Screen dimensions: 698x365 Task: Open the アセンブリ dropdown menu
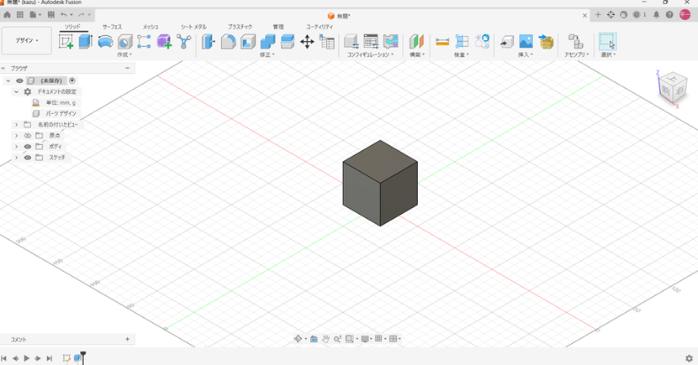point(576,54)
